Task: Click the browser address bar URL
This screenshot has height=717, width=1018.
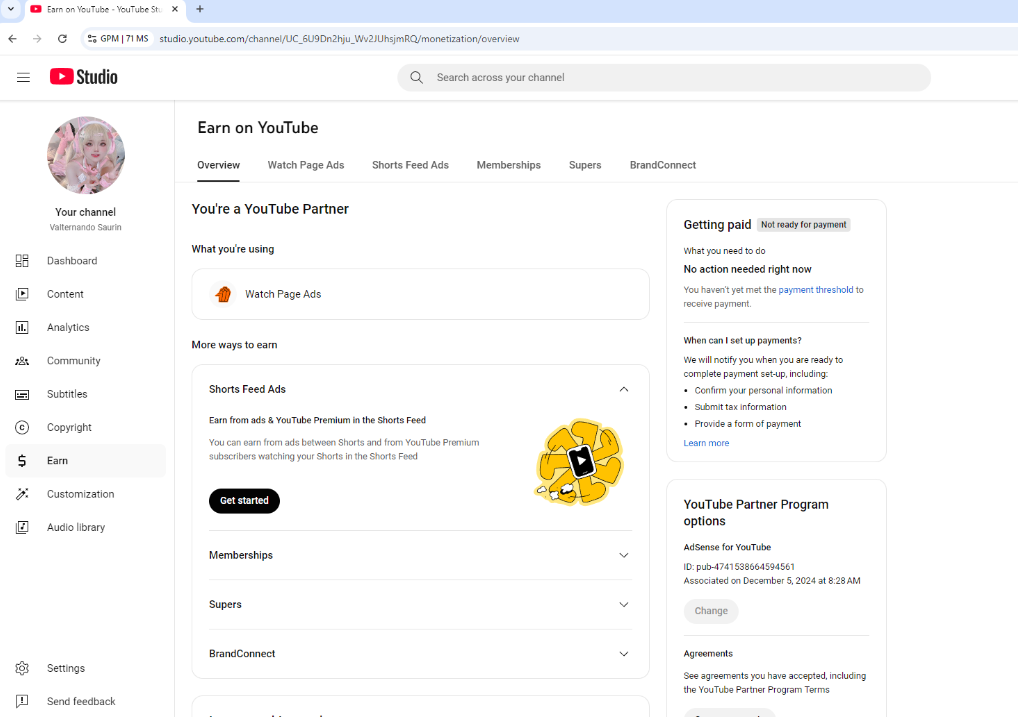Action: click(339, 39)
